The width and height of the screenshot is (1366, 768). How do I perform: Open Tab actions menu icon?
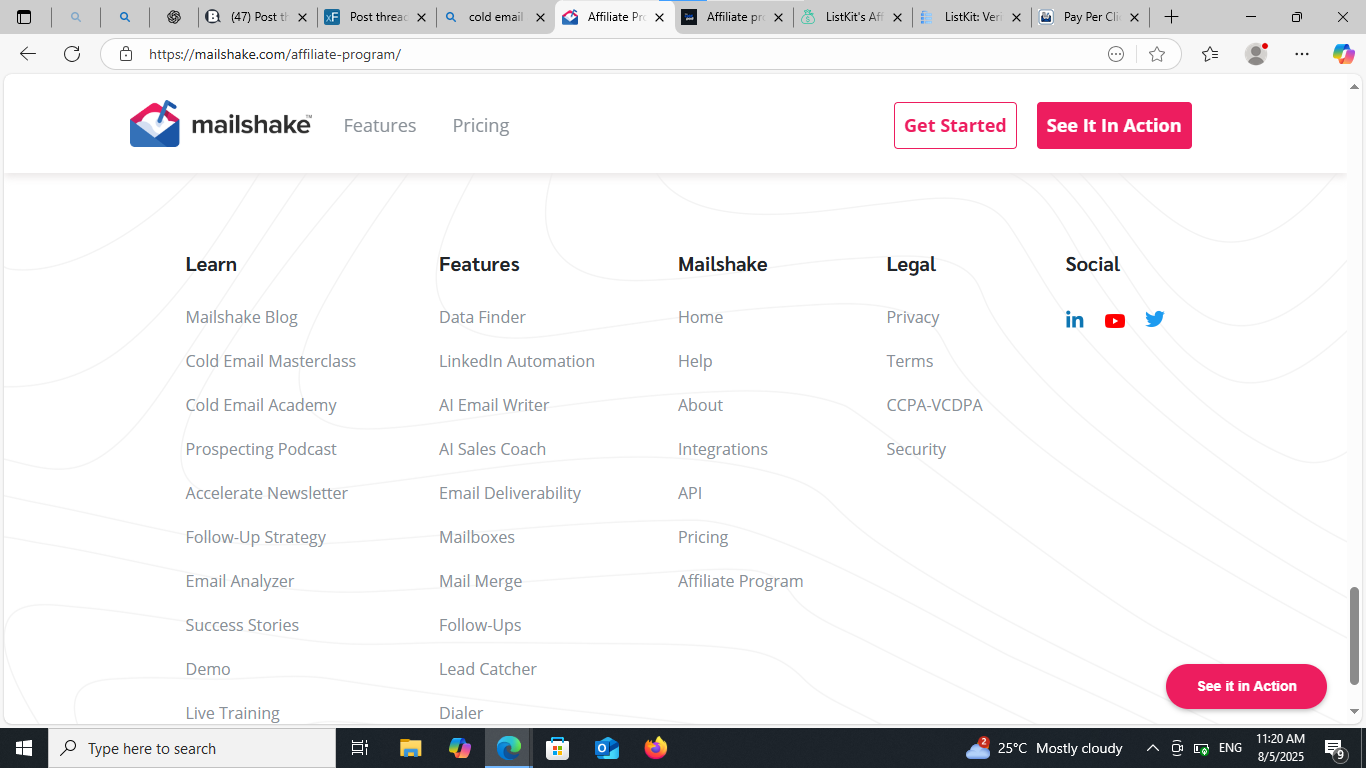pos(24,17)
